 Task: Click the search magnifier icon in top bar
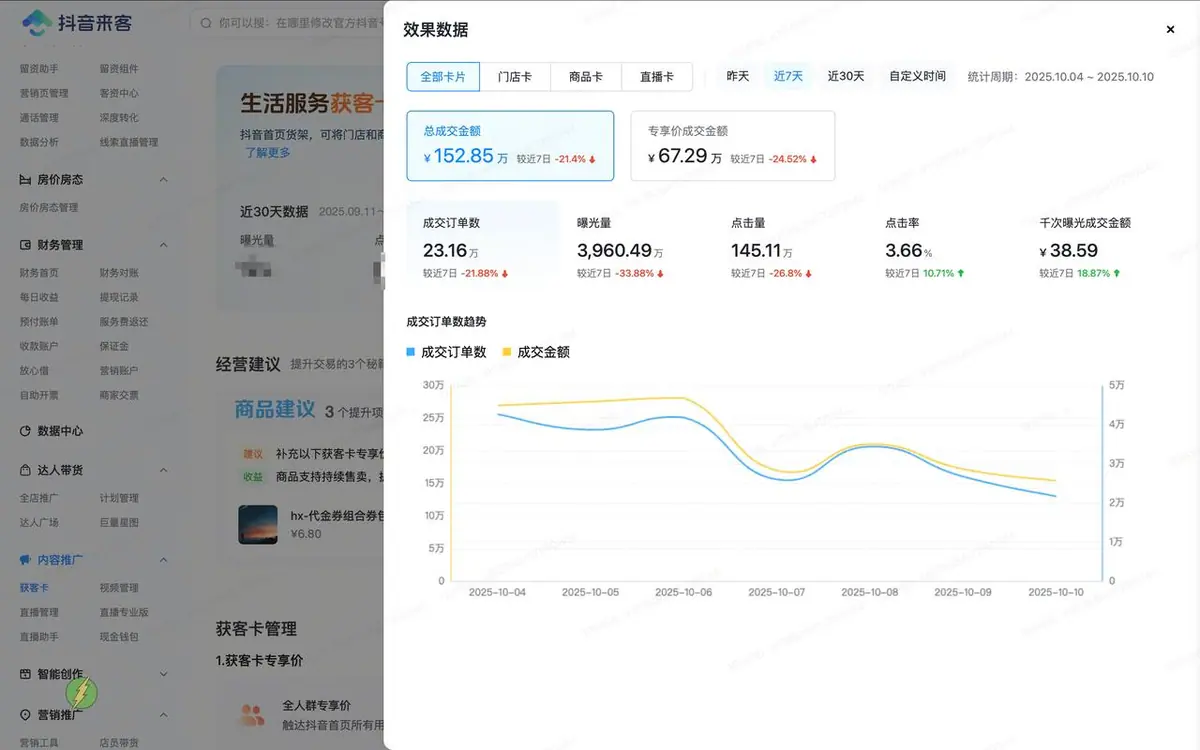click(205, 22)
